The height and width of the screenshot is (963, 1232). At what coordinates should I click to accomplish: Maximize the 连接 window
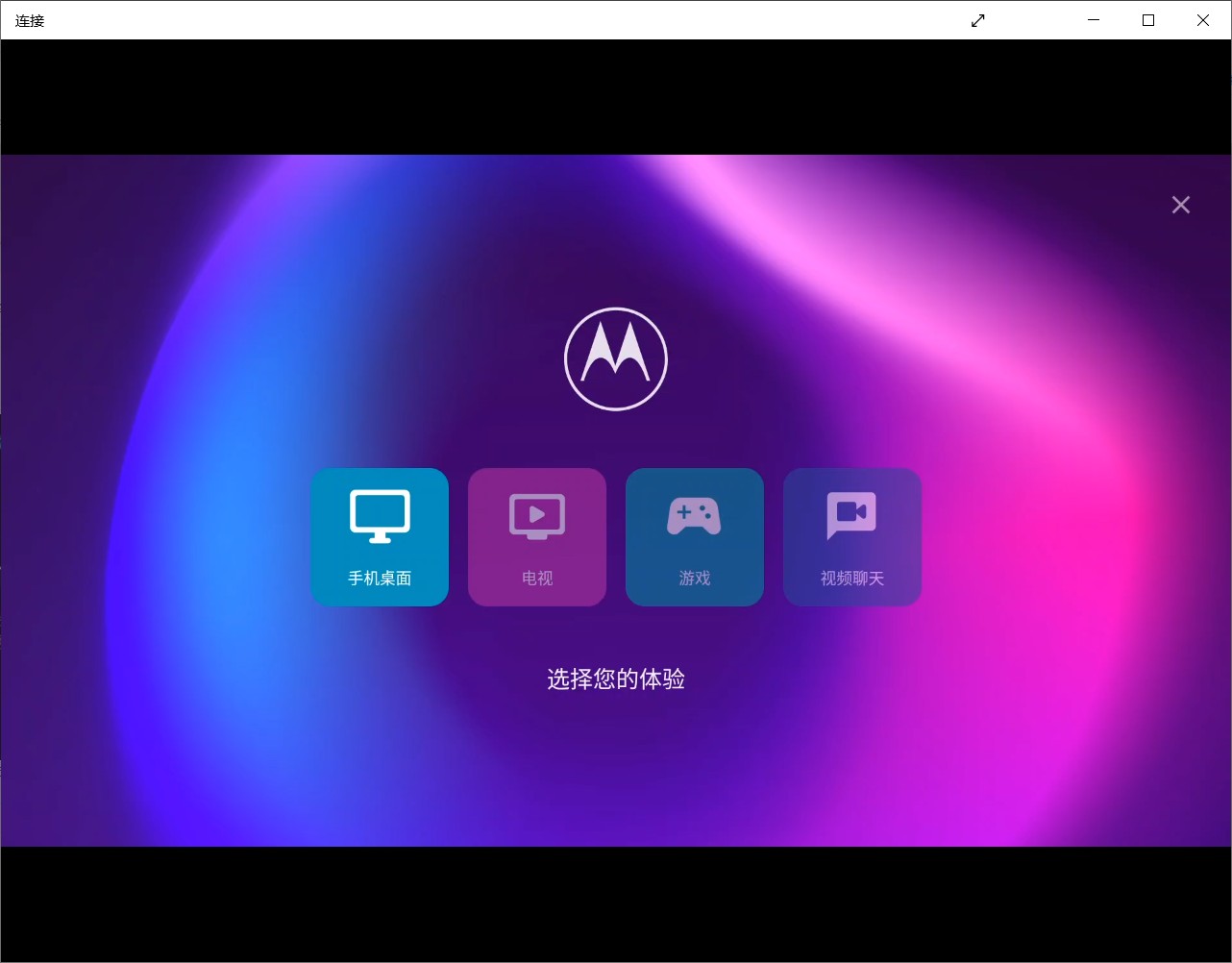(1148, 20)
